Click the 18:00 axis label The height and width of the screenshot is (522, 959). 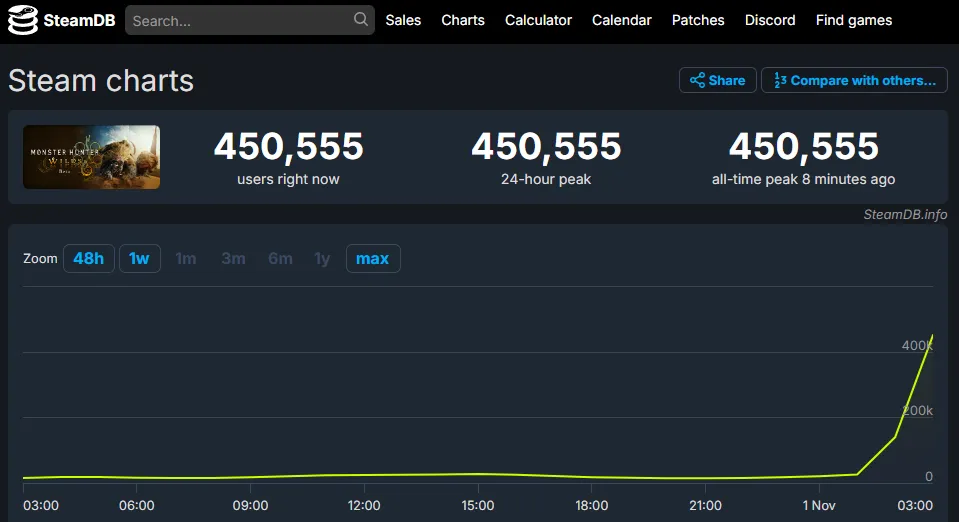pyautogui.click(x=591, y=505)
